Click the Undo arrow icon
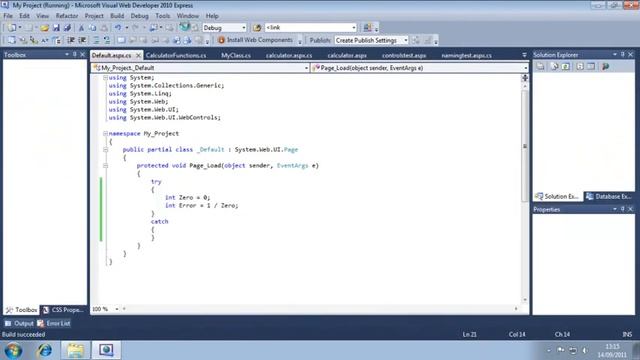The height and width of the screenshot is (360, 640). pyautogui.click(x=118, y=28)
